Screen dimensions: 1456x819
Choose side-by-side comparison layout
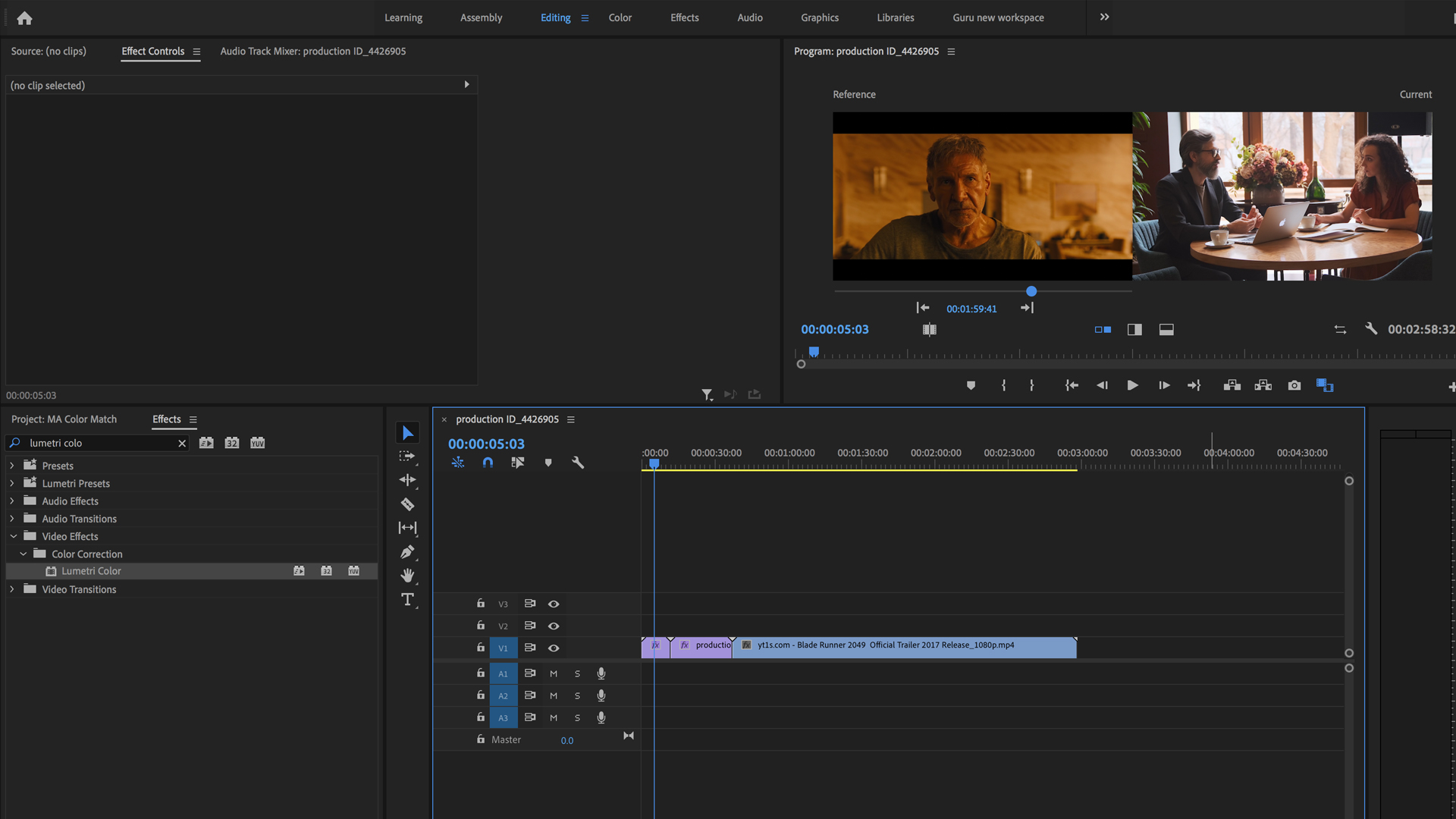pos(1103,329)
